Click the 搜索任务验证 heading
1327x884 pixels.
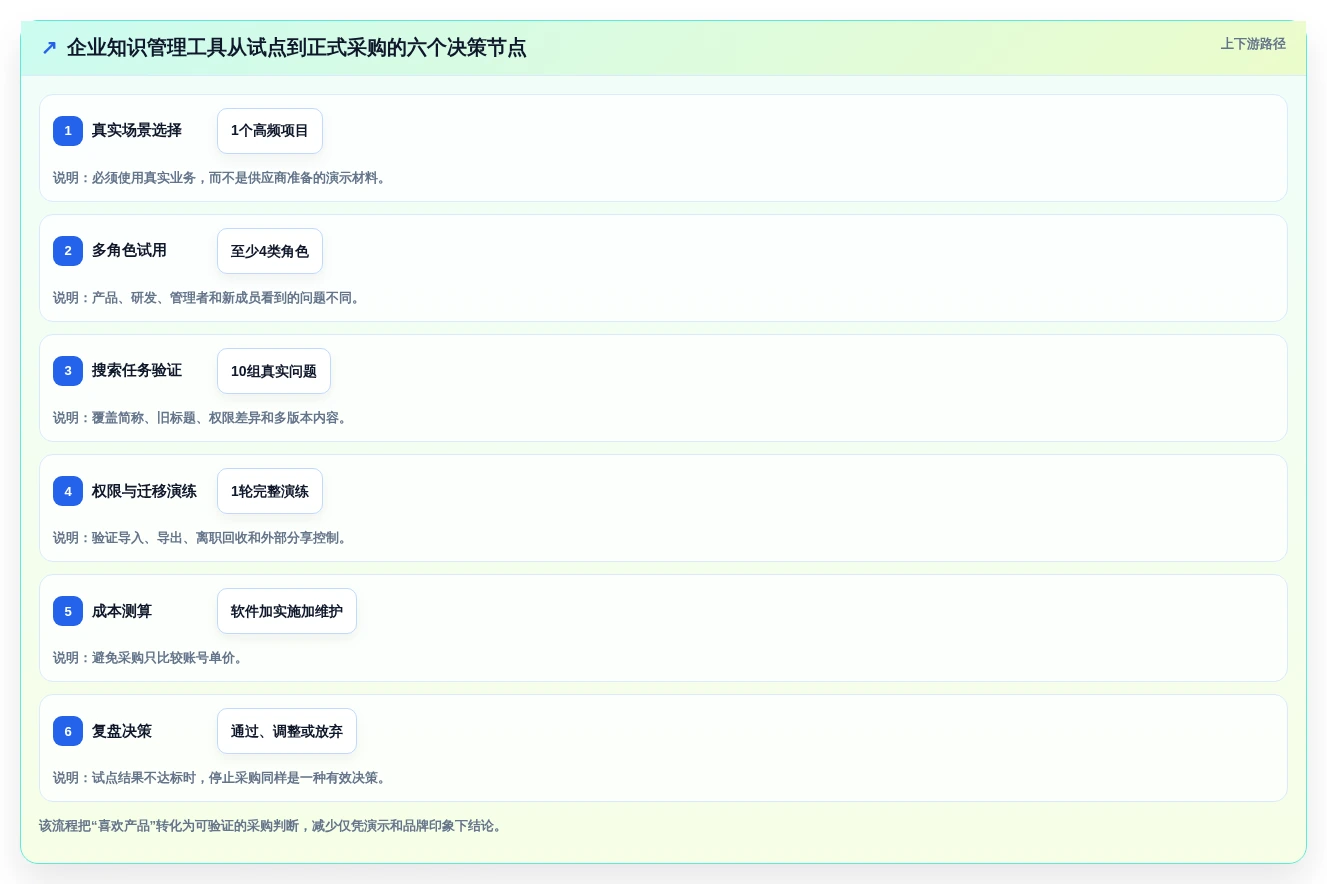(137, 371)
